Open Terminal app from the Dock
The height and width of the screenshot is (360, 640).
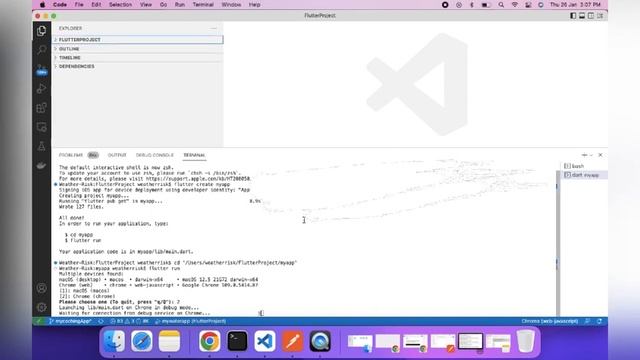pos(237,341)
